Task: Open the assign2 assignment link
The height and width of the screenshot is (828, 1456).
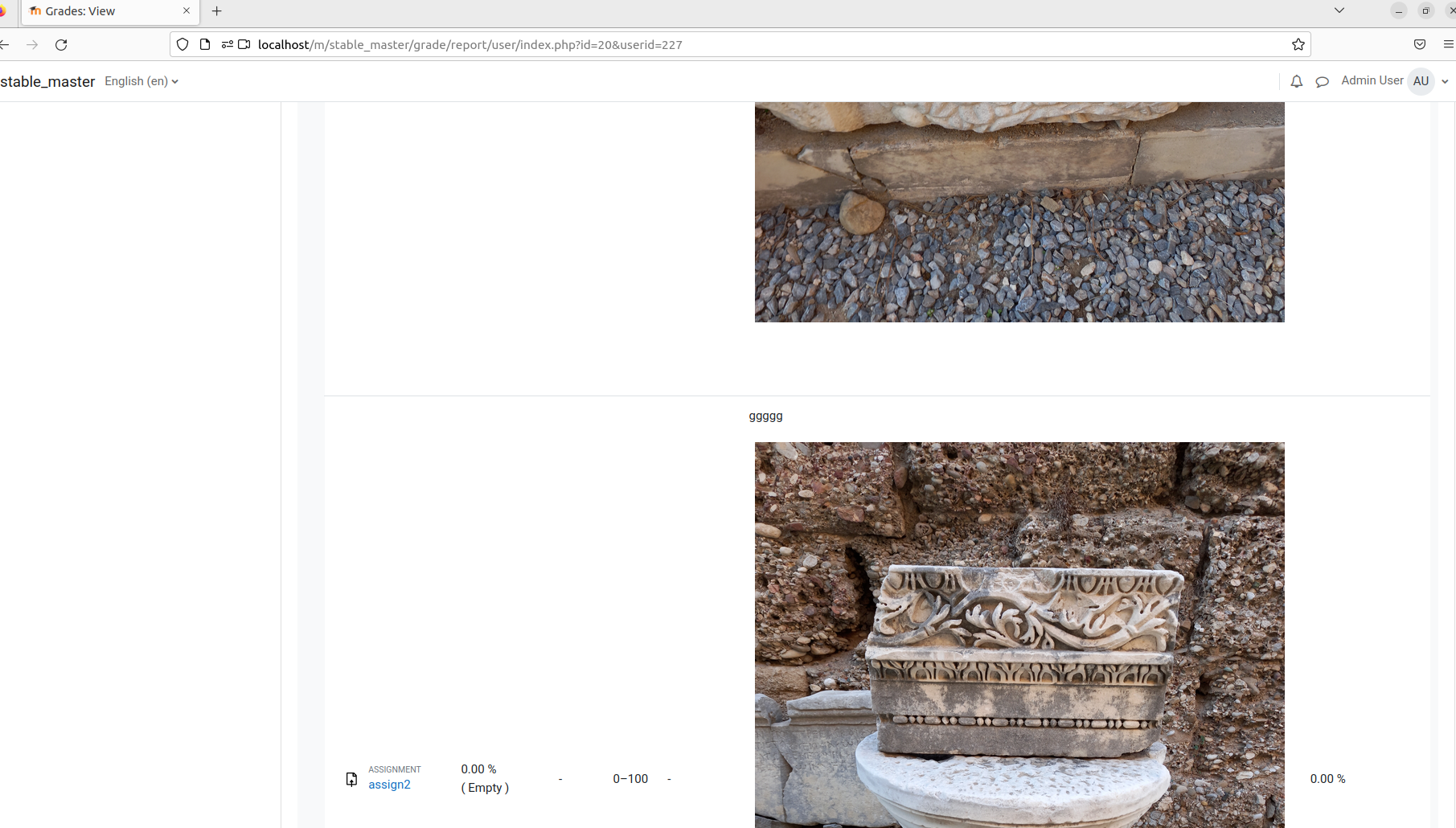Action: point(389,785)
